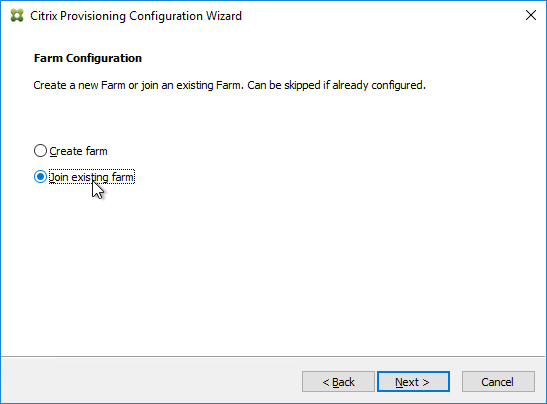
Task: Click the Cancel button
Action: click(x=498, y=382)
